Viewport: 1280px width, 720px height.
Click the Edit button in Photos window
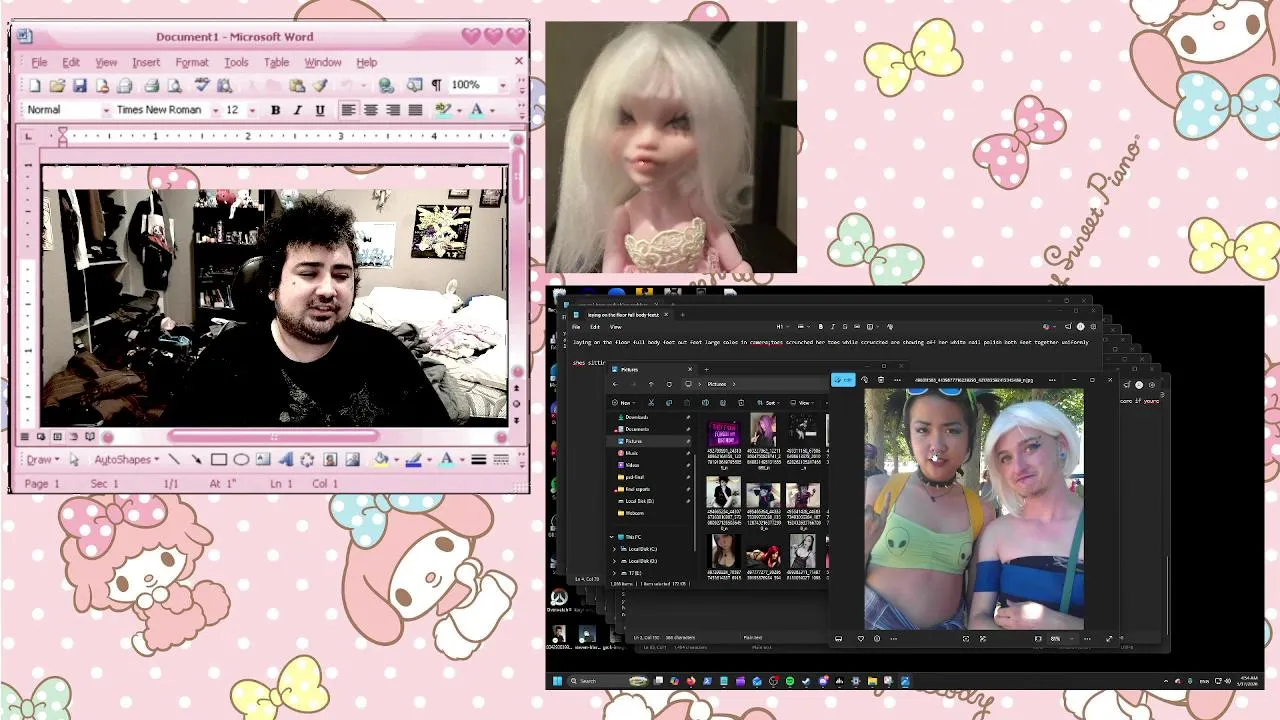(x=843, y=380)
